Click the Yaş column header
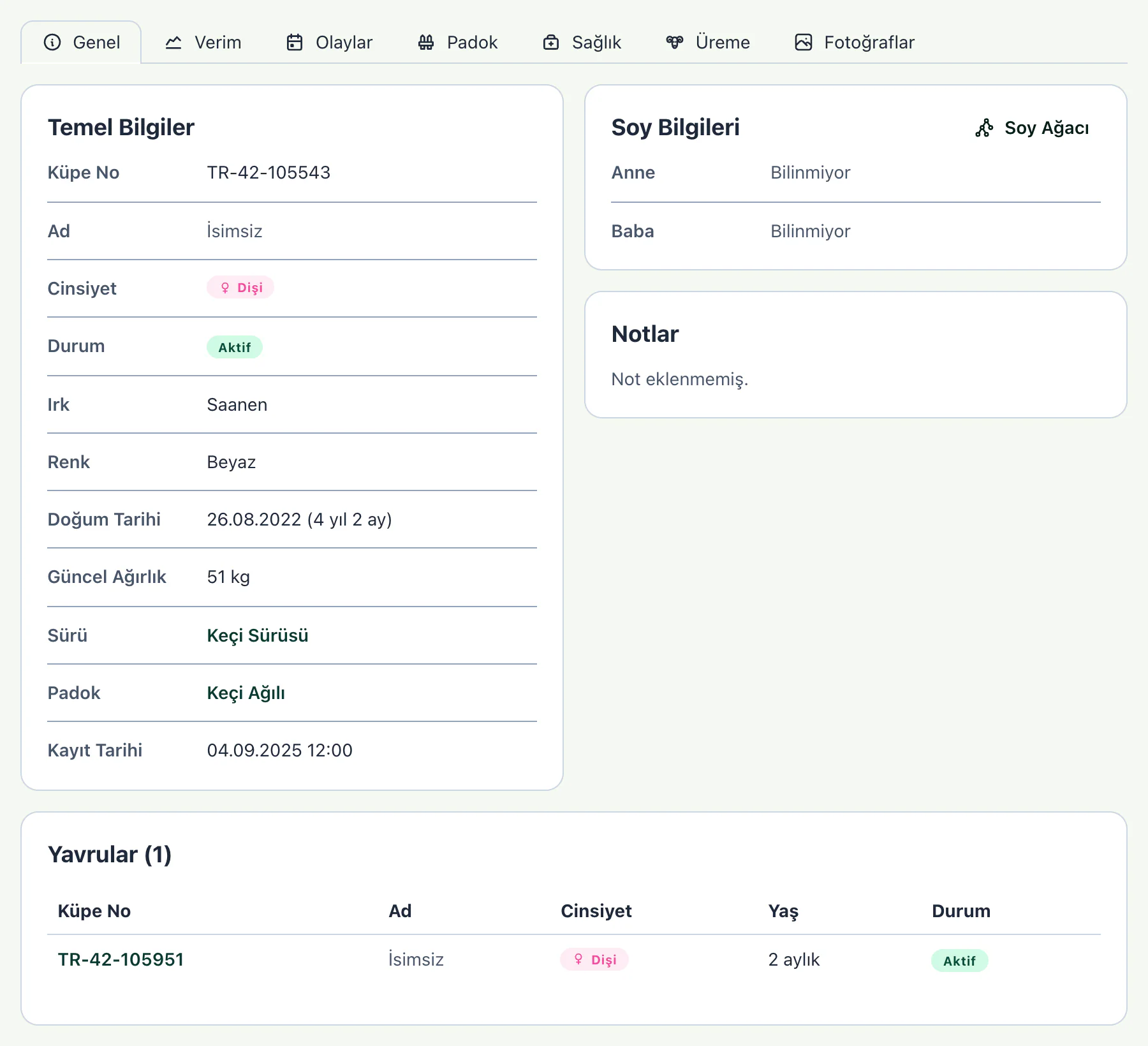Image resolution: width=1148 pixels, height=1046 pixels. pos(783,911)
